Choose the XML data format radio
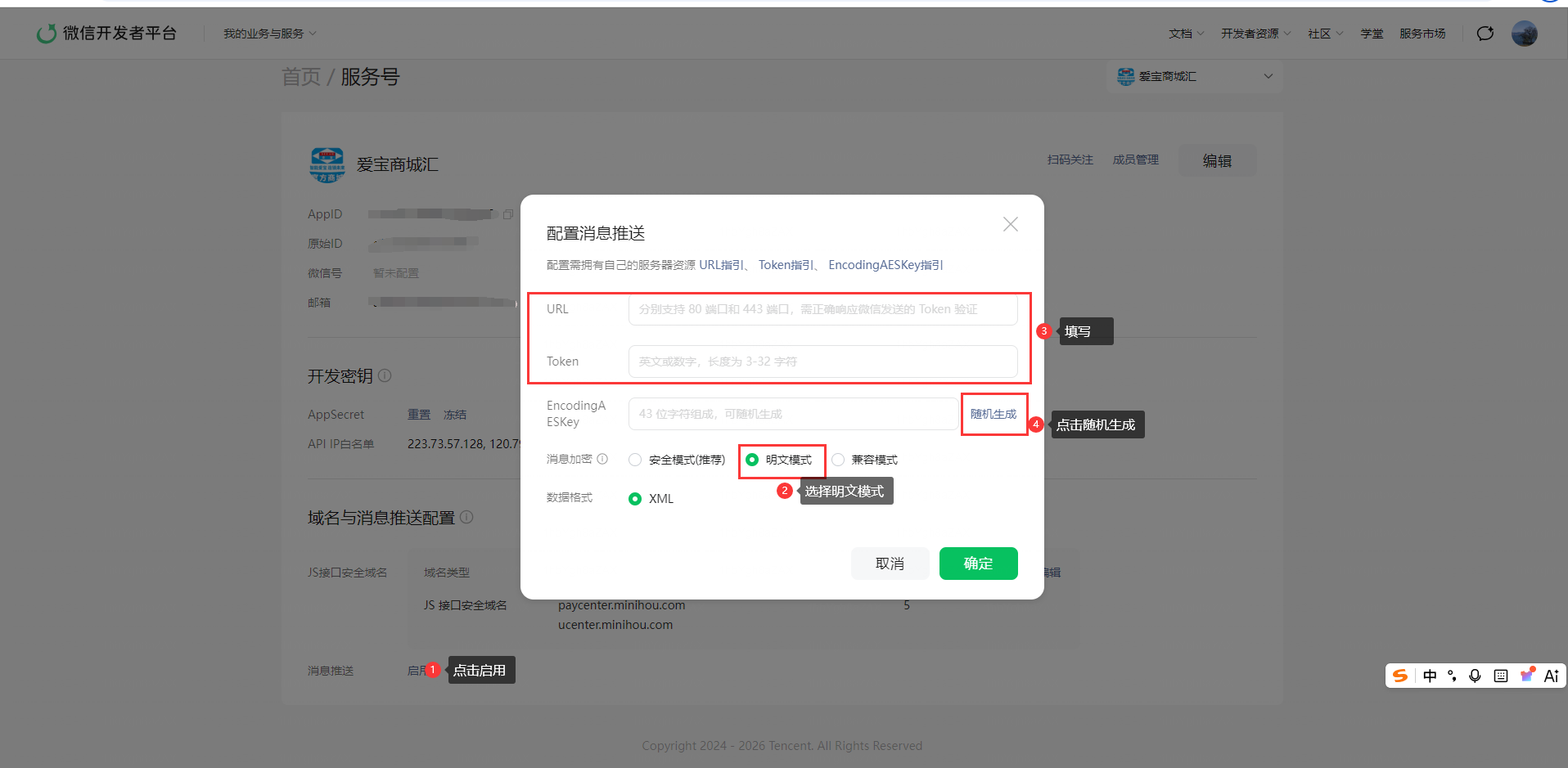Image resolution: width=1568 pixels, height=768 pixels. [635, 499]
